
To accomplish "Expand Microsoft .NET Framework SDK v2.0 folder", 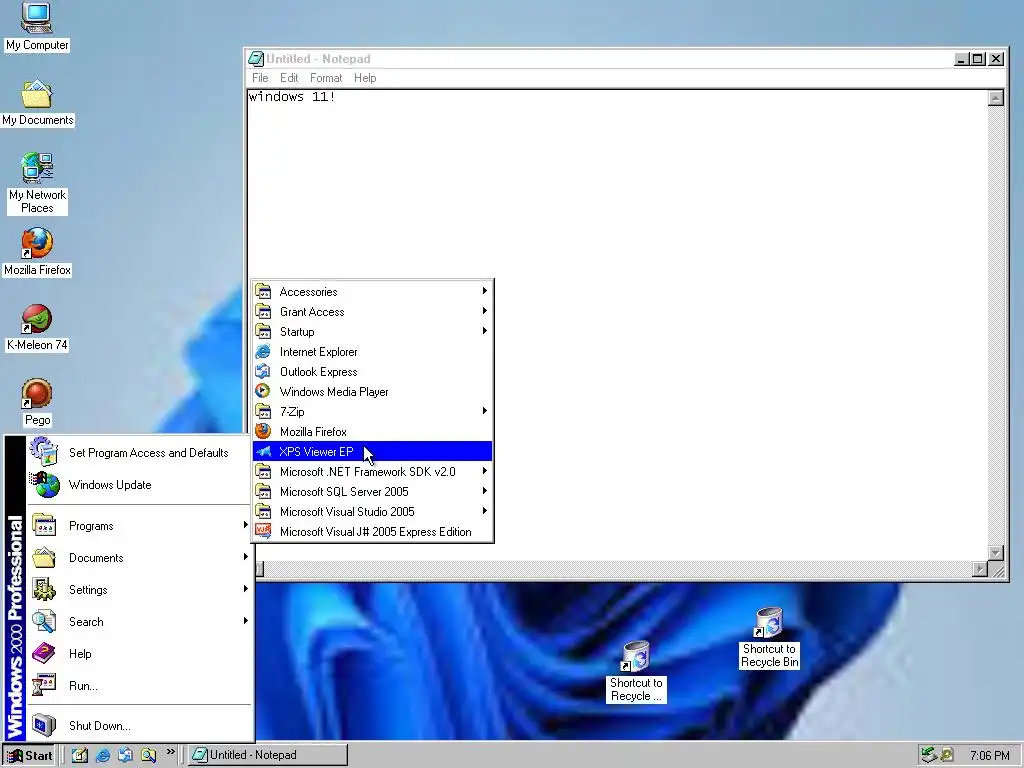I will 372,472.
